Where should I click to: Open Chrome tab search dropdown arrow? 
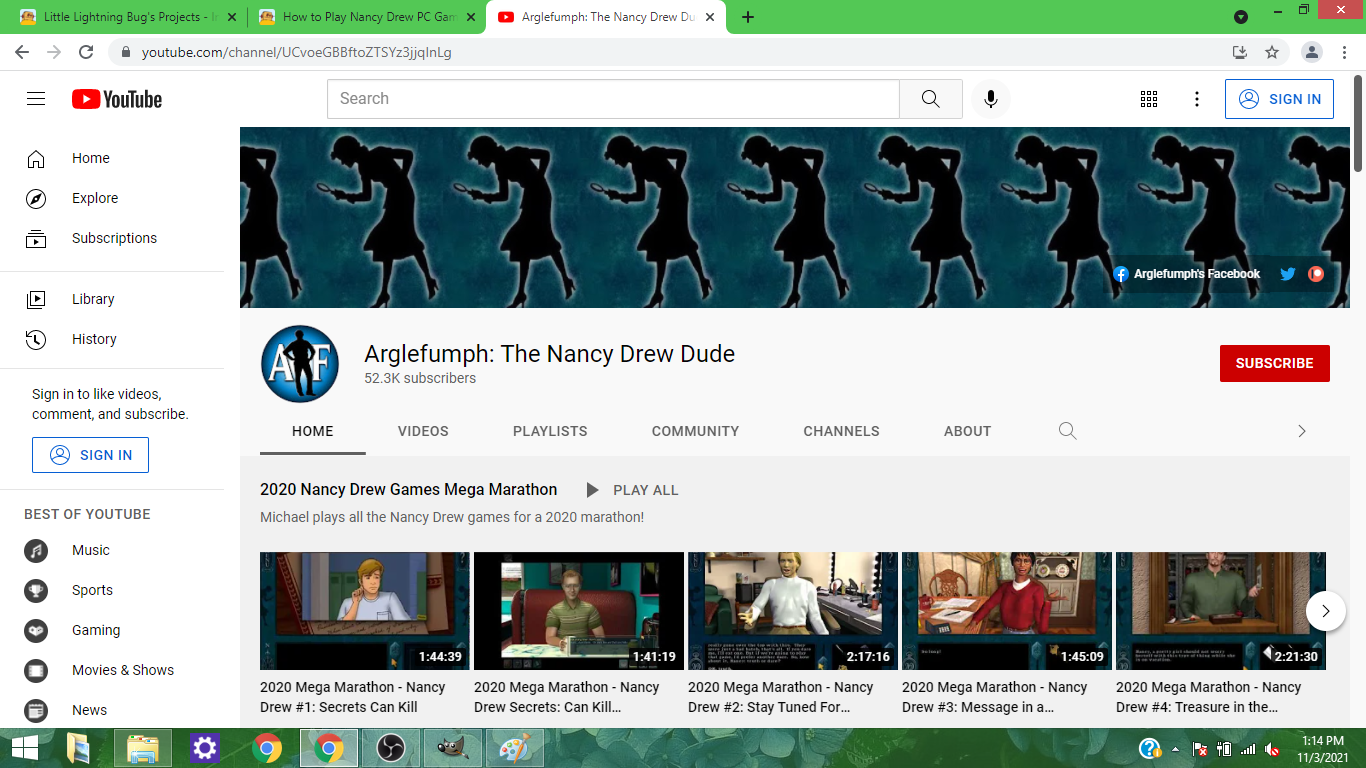pos(1241,17)
